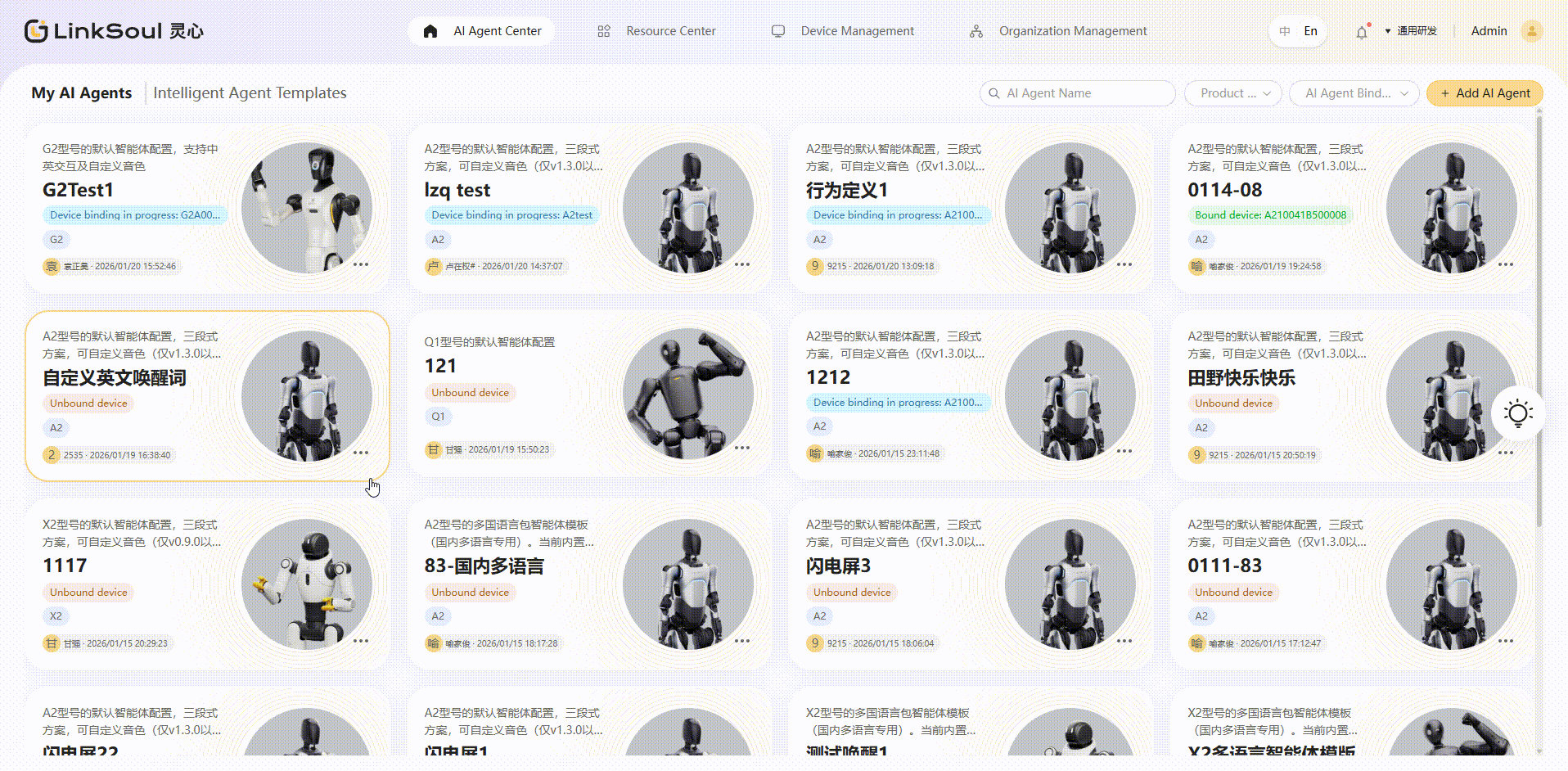This screenshot has height=771, width=1568.
Task: Open more options on agent 121 card
Action: click(x=742, y=448)
